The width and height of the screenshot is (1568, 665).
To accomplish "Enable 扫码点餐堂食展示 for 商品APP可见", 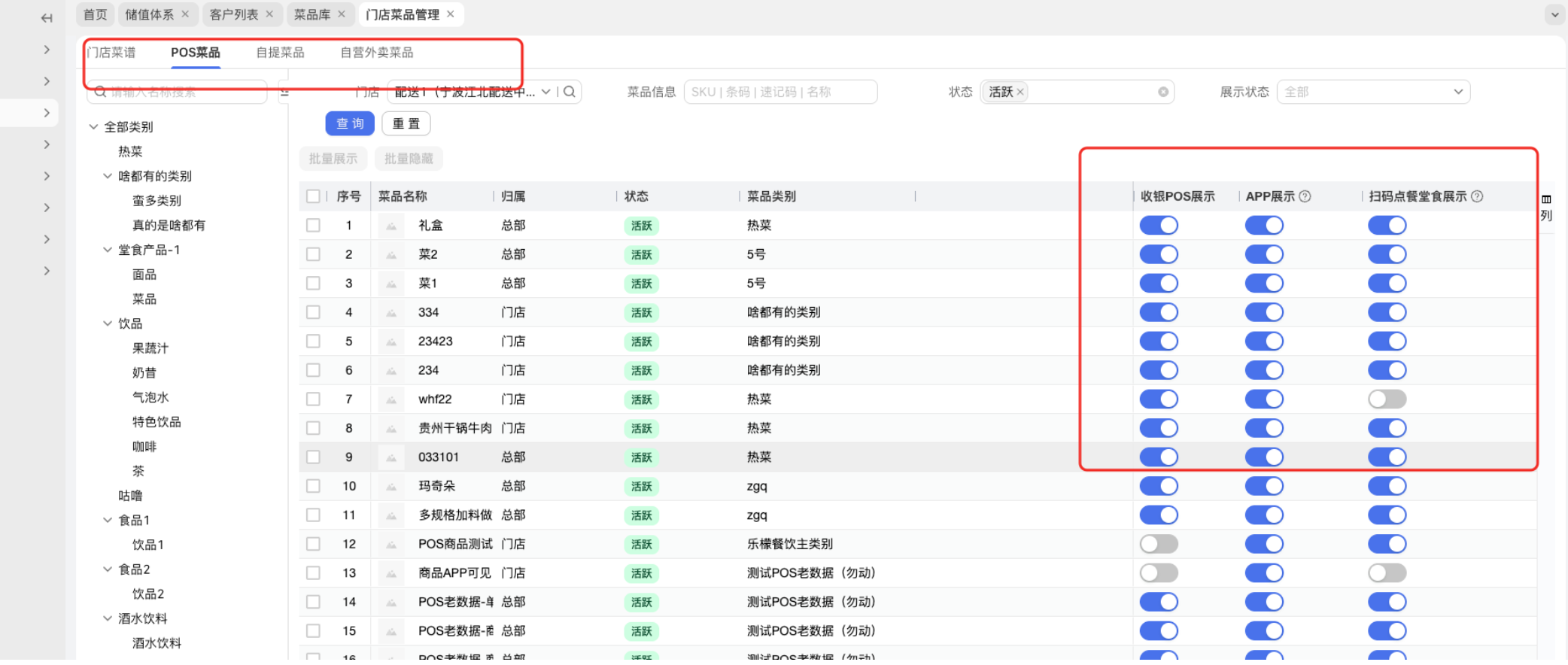I will pos(1387,573).
